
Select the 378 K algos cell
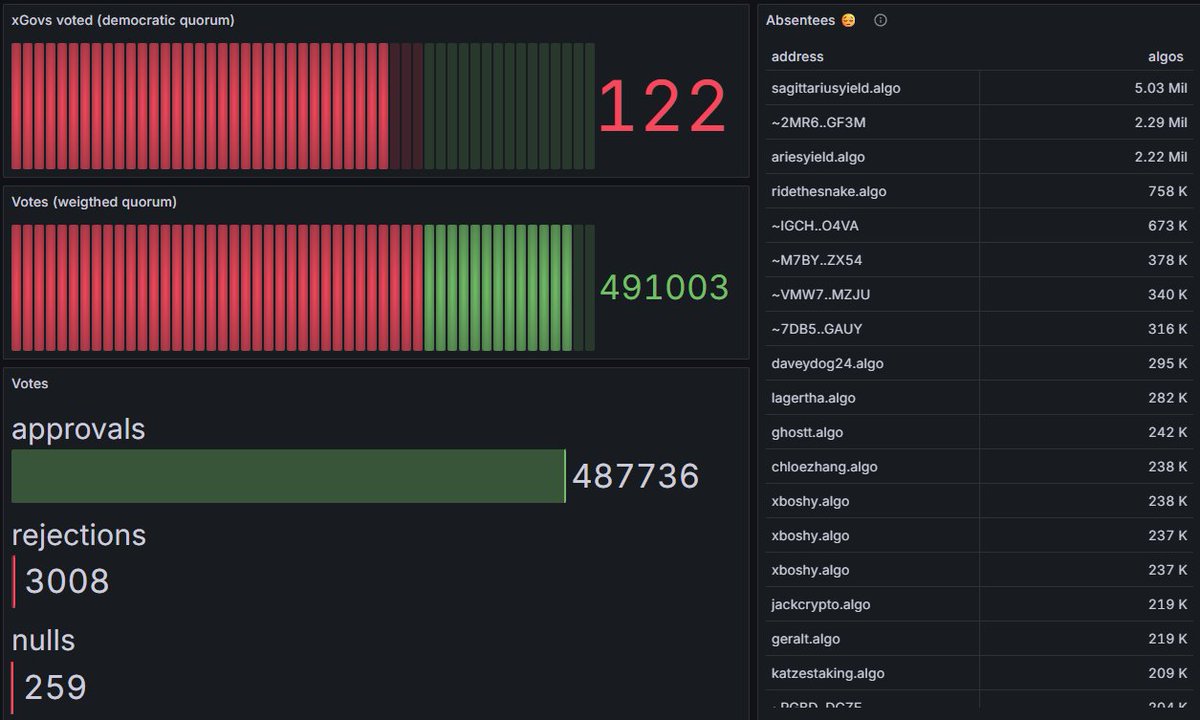(x=1087, y=260)
